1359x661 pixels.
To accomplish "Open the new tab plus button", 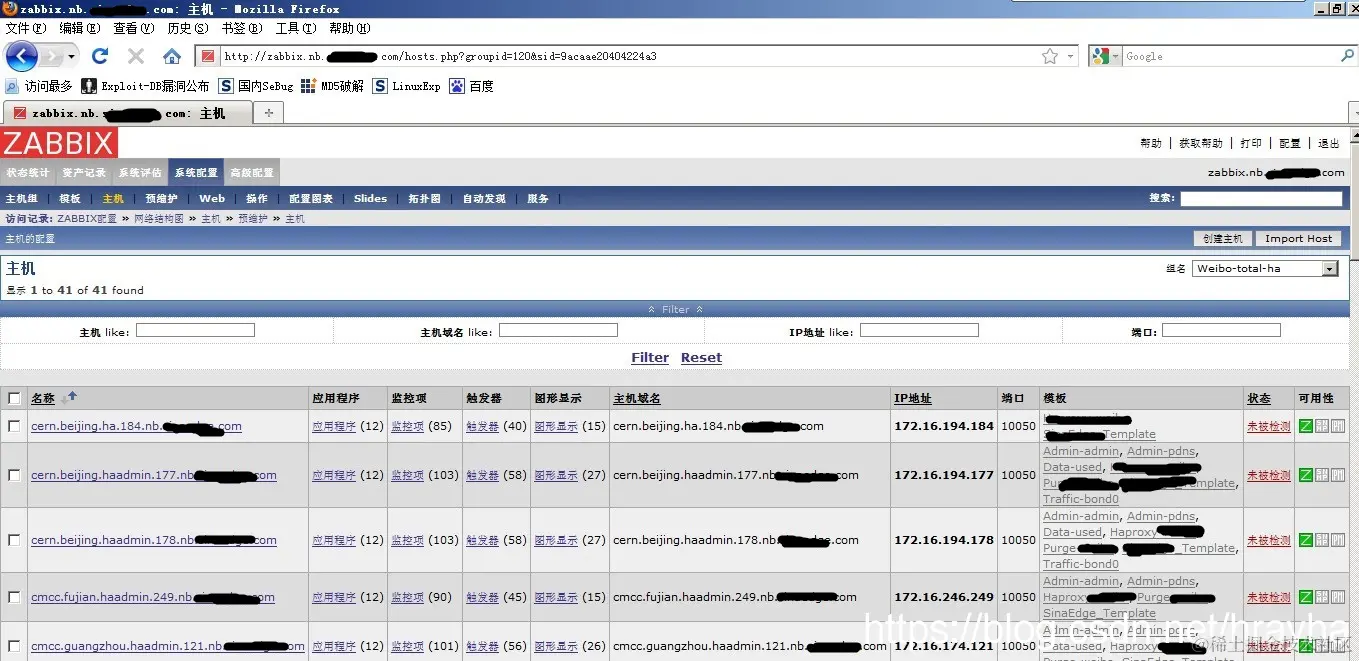I will (x=267, y=113).
